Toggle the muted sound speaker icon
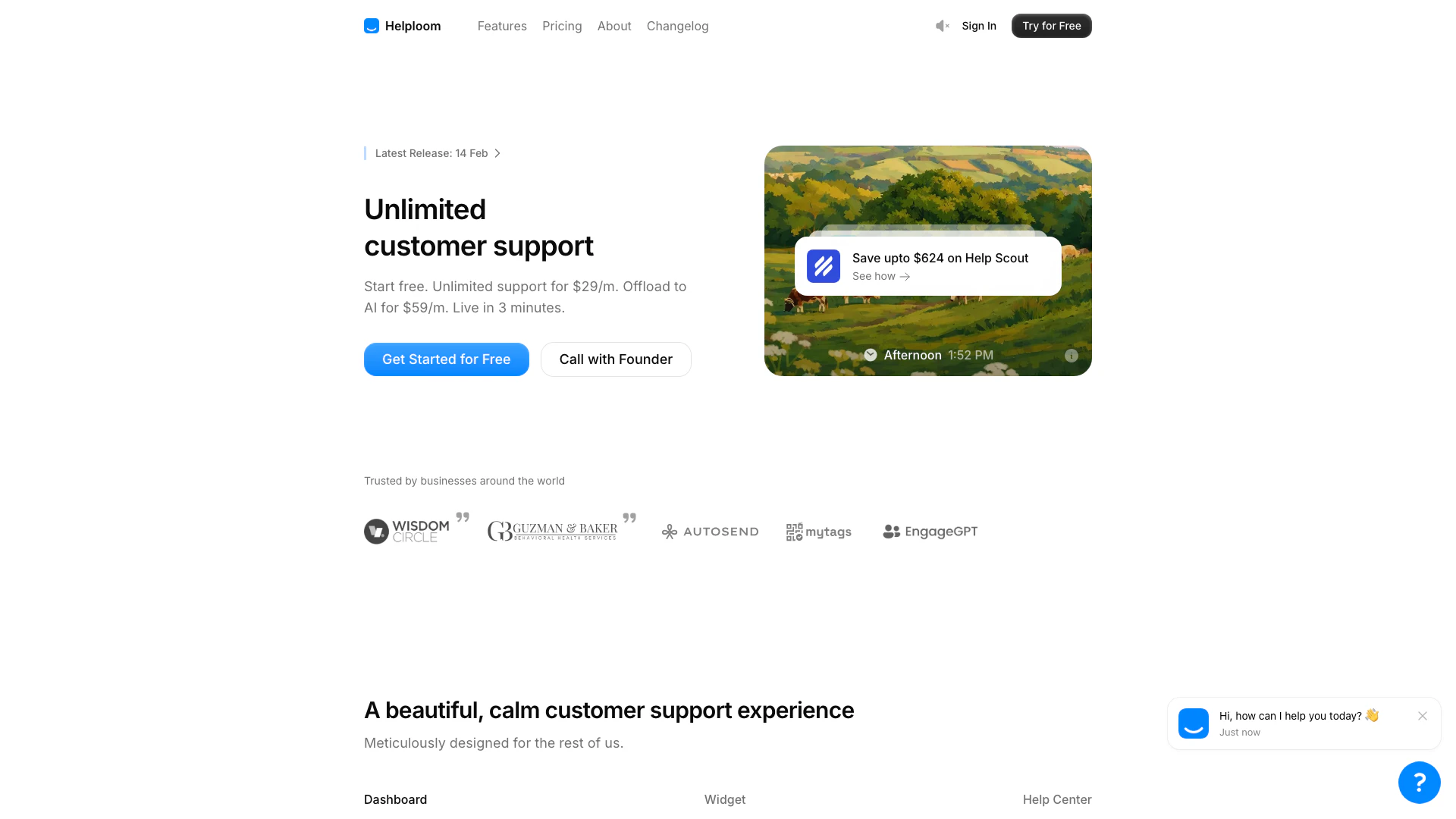The height and width of the screenshot is (819, 1456). tap(943, 26)
